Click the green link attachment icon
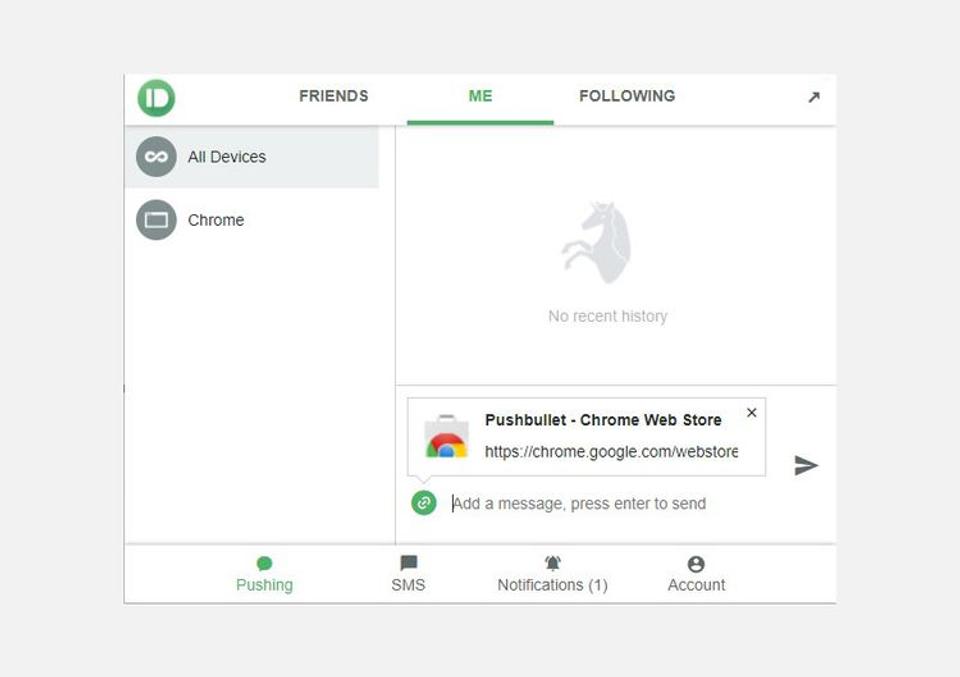Screen dimensions: 960x677 [424, 503]
